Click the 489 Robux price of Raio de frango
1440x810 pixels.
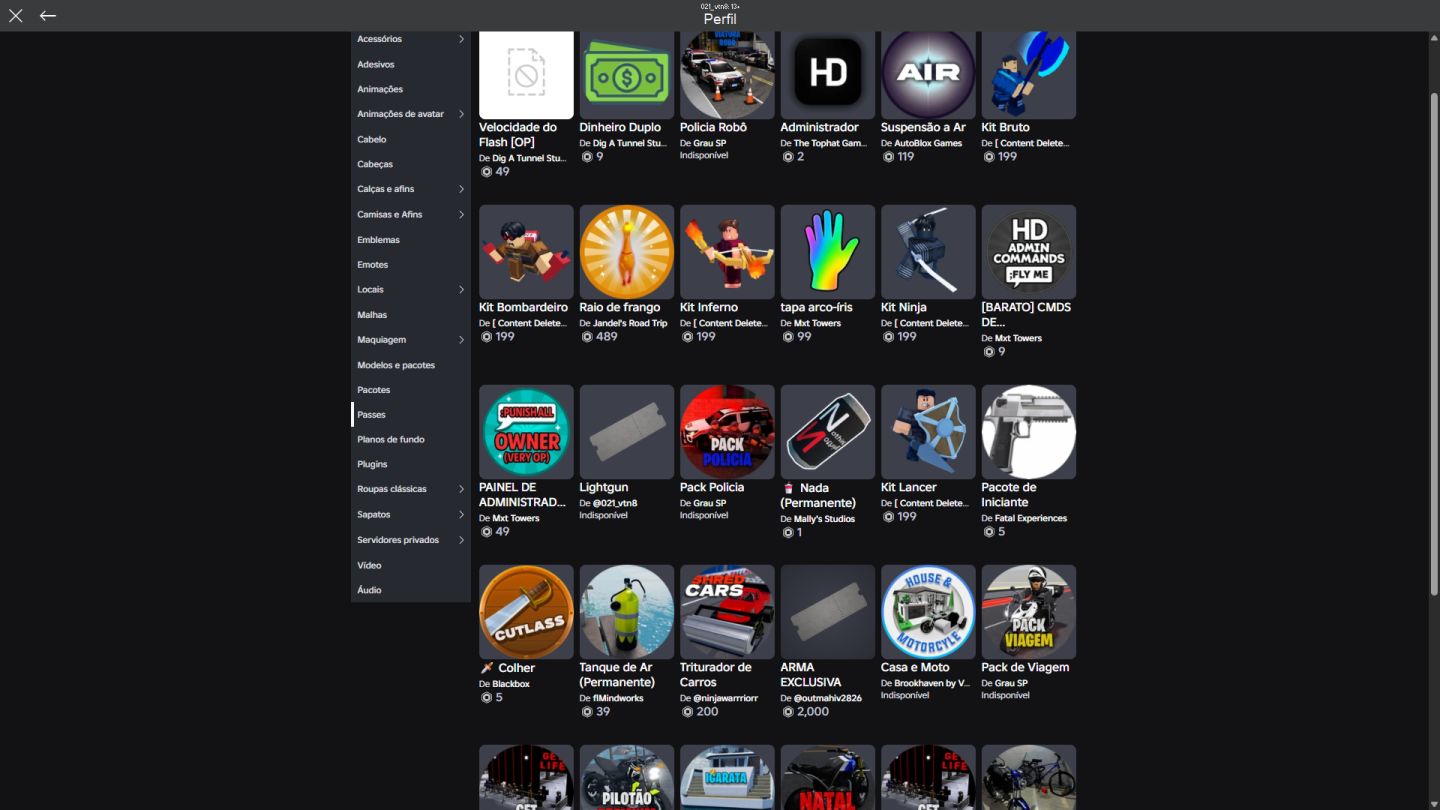(599, 337)
